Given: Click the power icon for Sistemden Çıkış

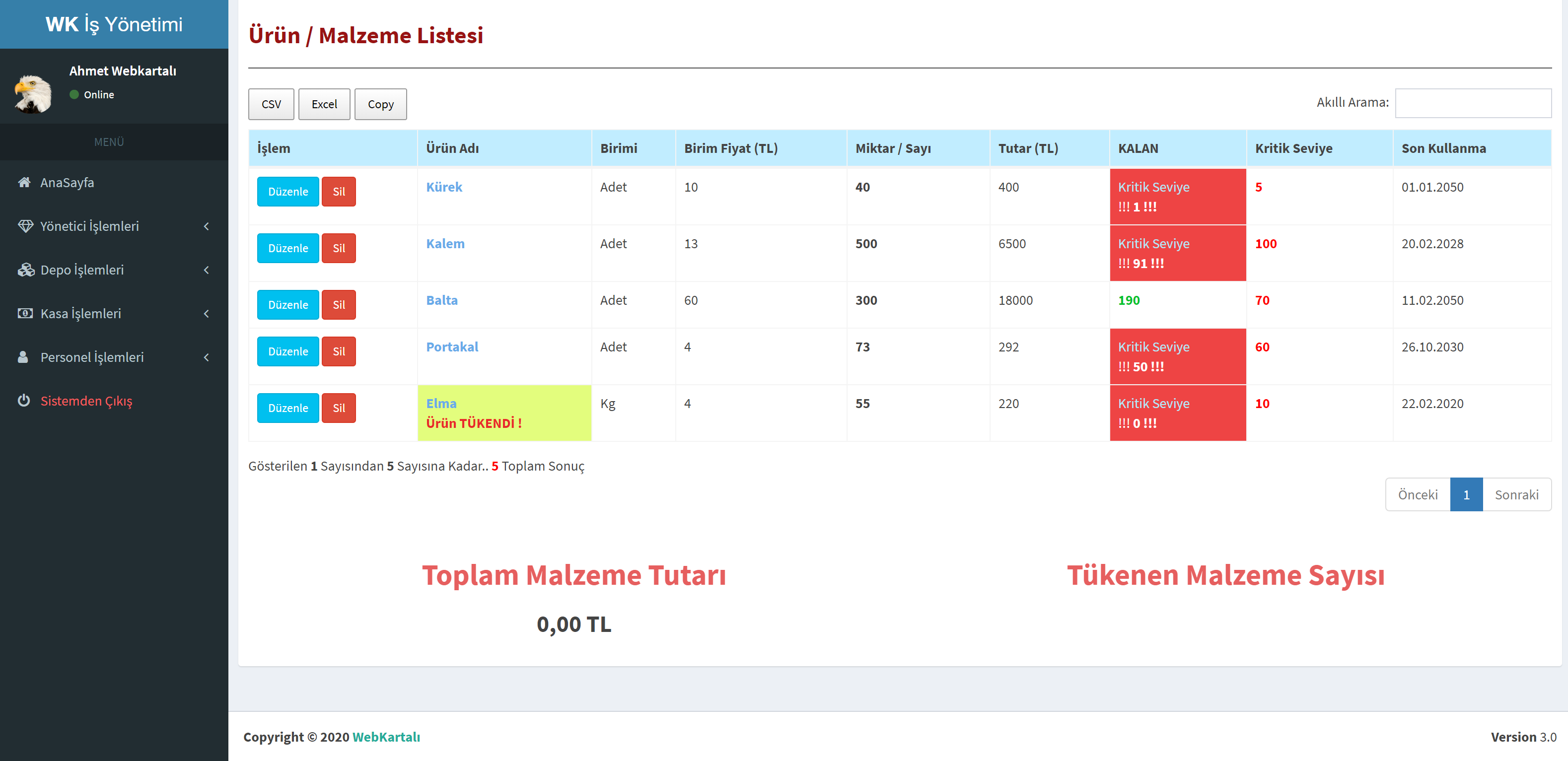Looking at the screenshot, I should [24, 401].
